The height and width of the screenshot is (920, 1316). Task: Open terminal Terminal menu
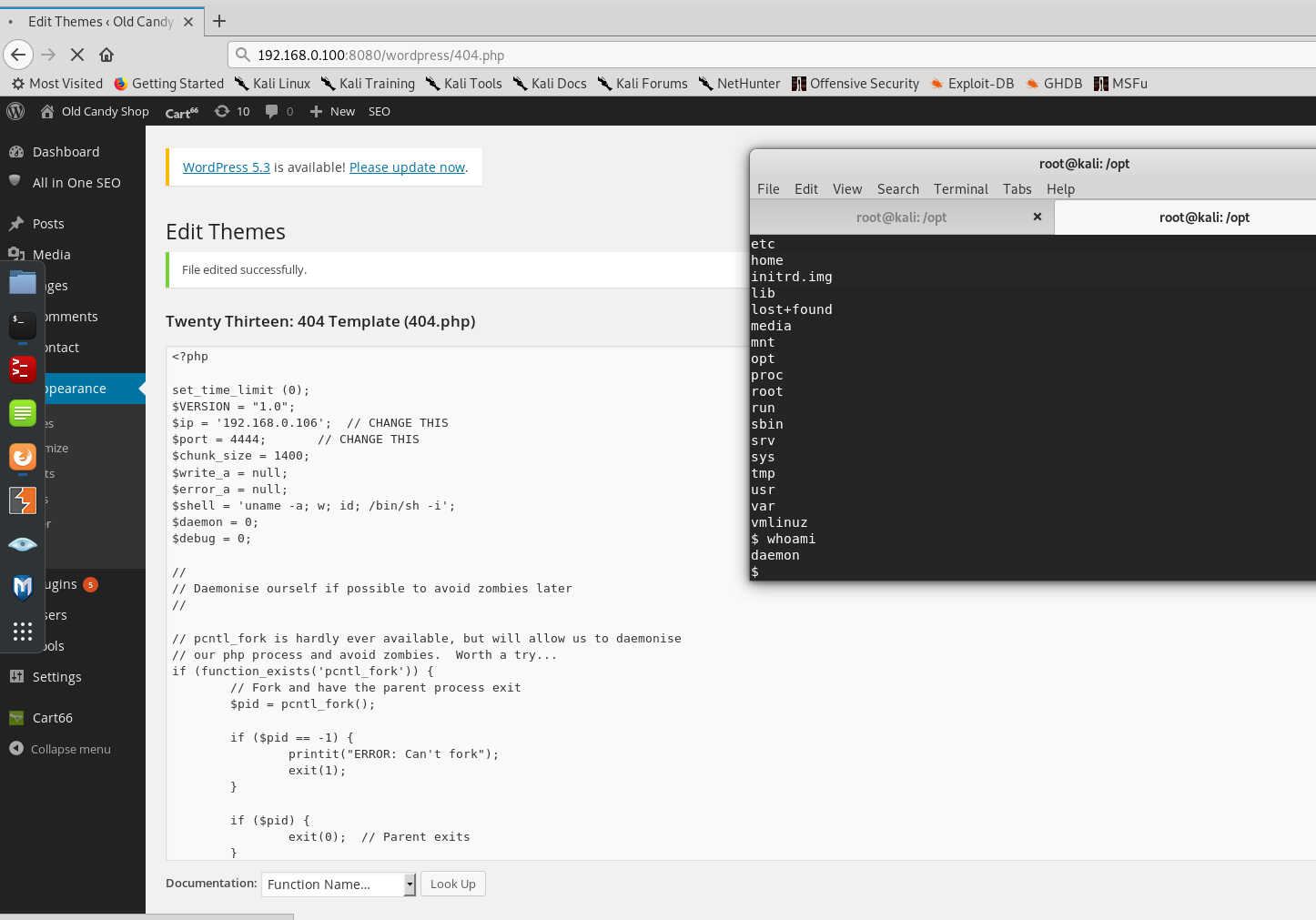961,189
